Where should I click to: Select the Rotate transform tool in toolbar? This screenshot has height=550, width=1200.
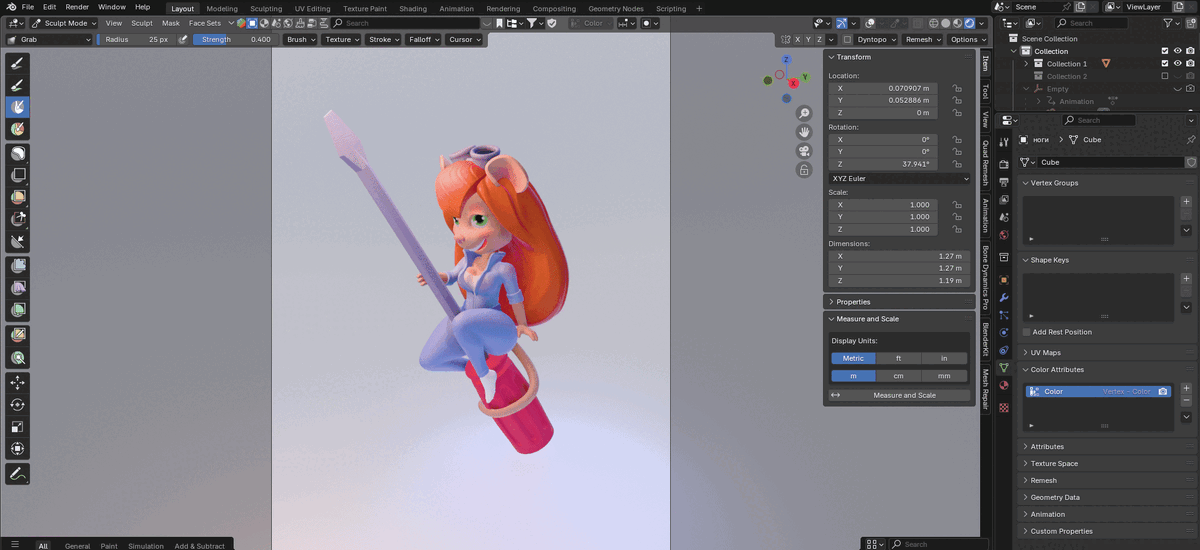point(18,405)
